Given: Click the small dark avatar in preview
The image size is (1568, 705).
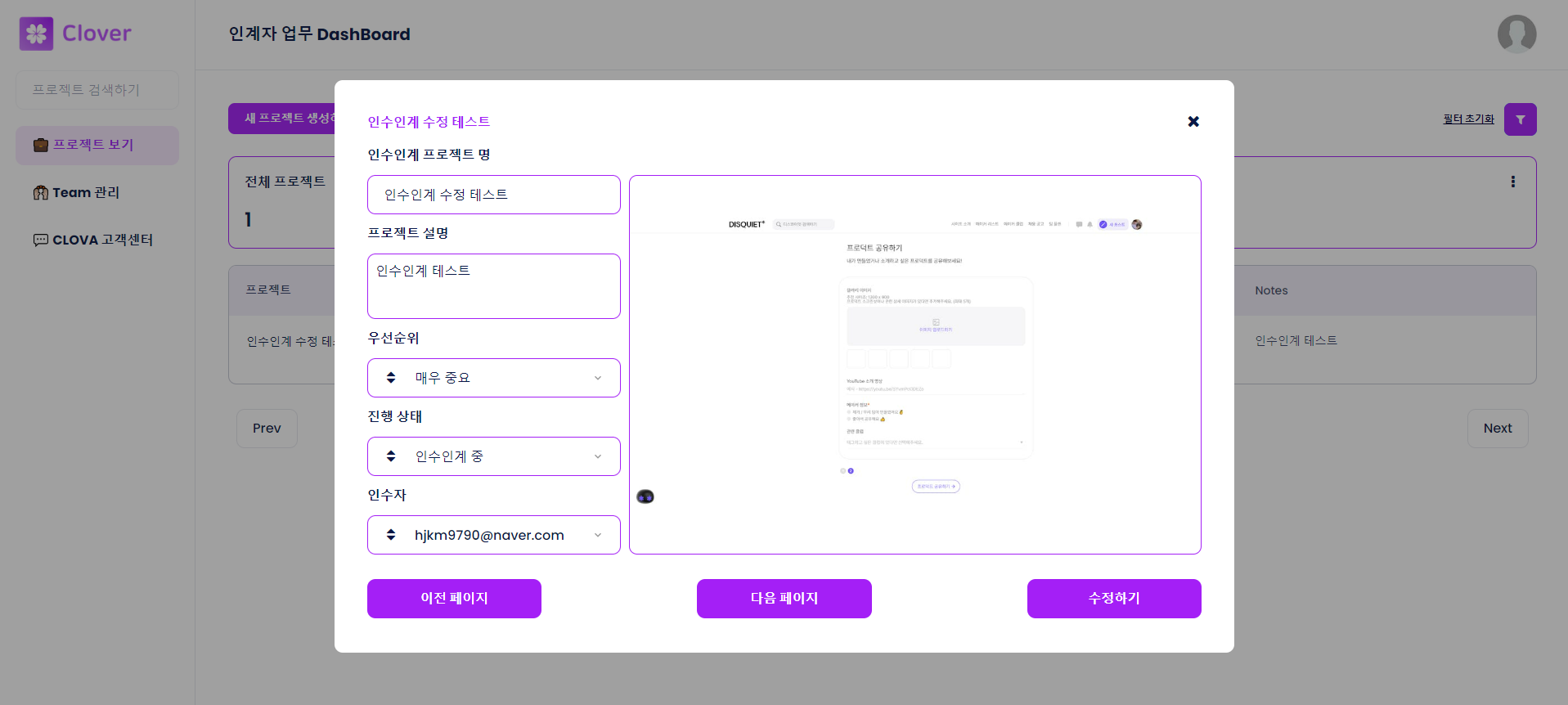Looking at the screenshot, I should click(645, 496).
